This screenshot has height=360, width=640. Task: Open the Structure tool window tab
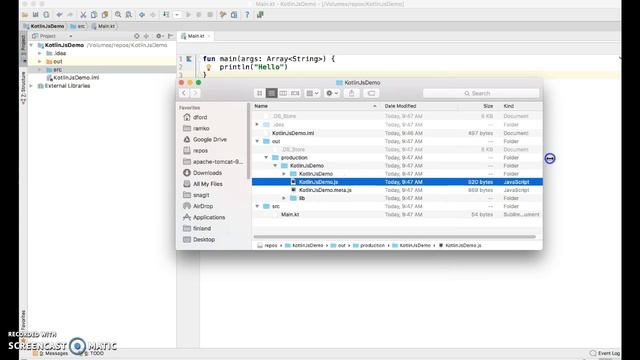[x=23, y=88]
